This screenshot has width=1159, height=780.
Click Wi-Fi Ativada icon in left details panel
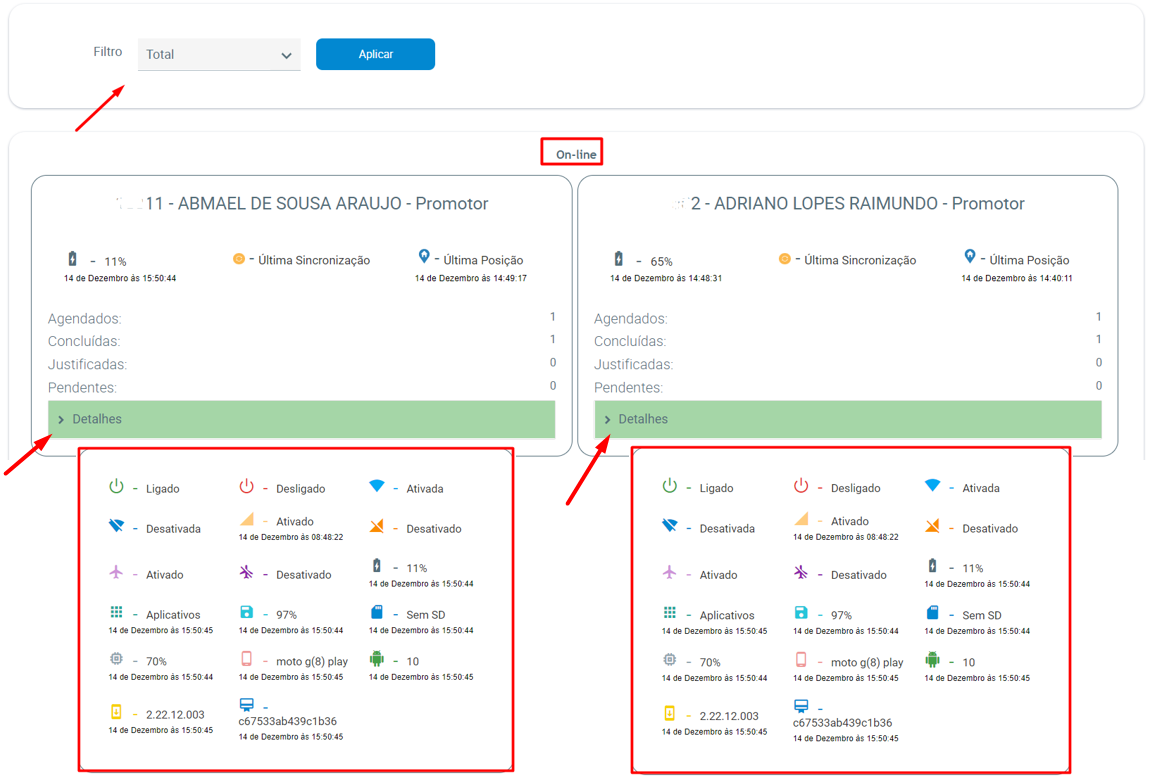click(x=377, y=486)
